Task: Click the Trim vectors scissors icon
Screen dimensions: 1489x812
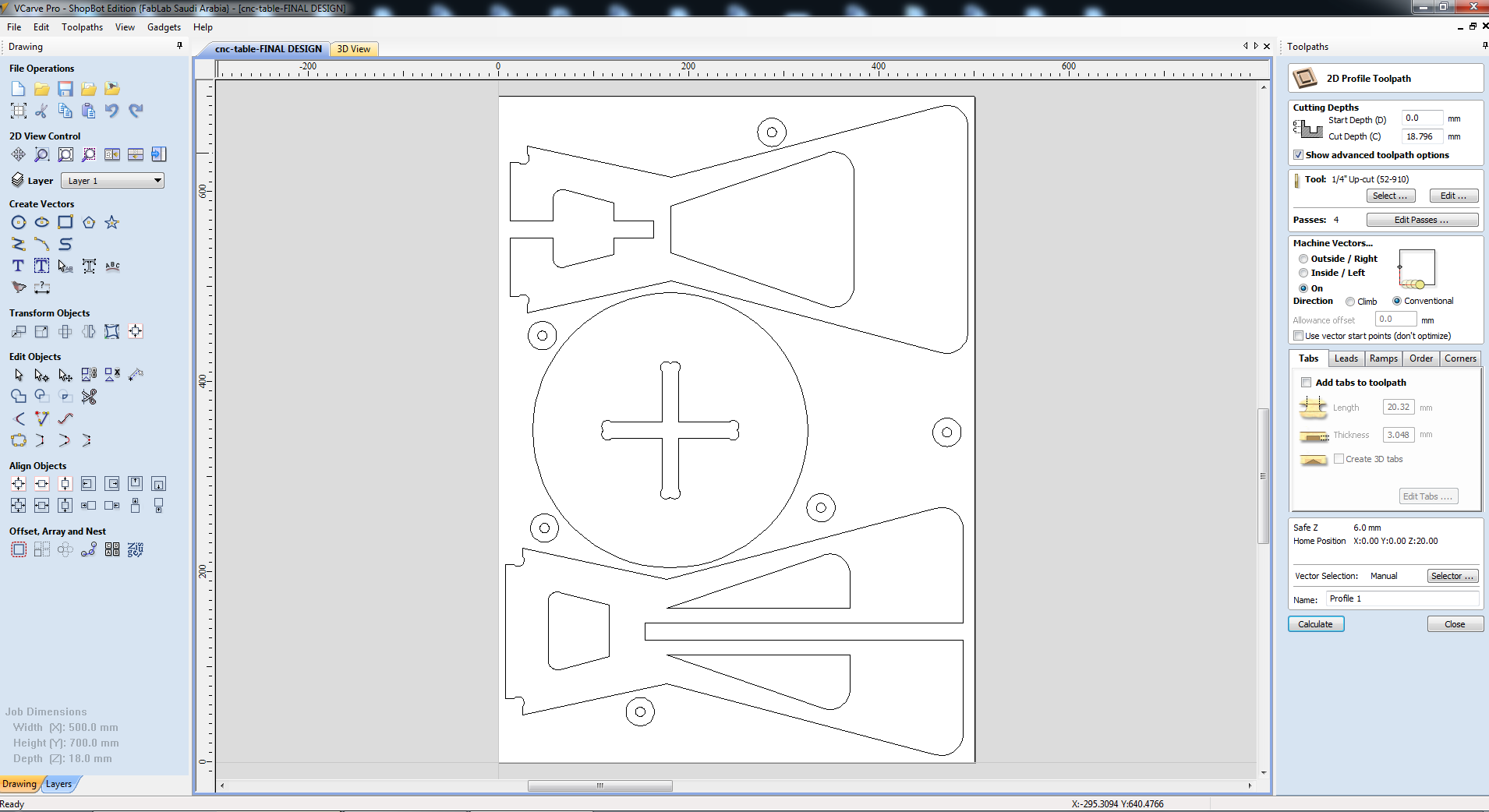Action: coord(89,397)
